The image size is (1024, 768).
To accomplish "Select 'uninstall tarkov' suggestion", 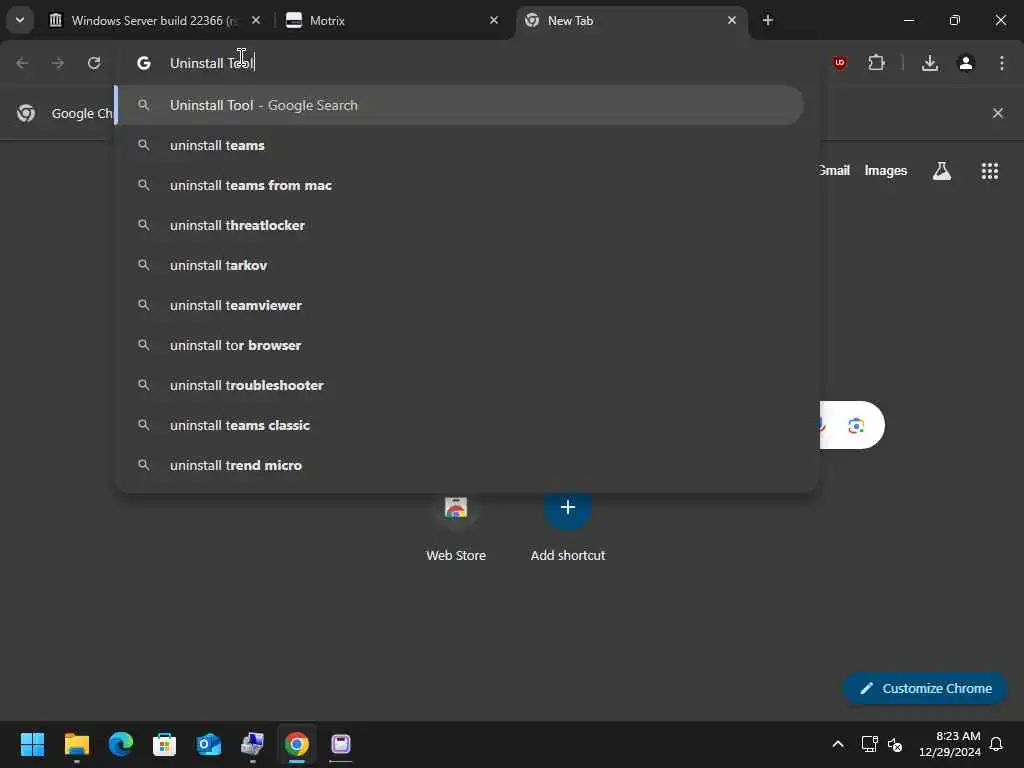I will tap(460, 265).
